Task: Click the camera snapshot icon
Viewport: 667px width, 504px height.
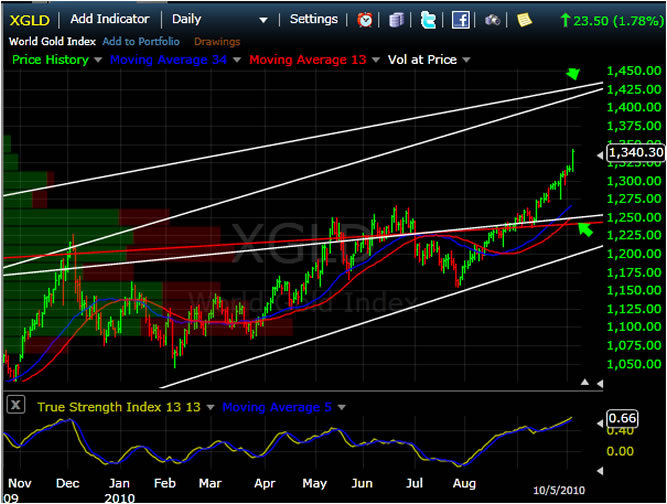Action: (492, 19)
